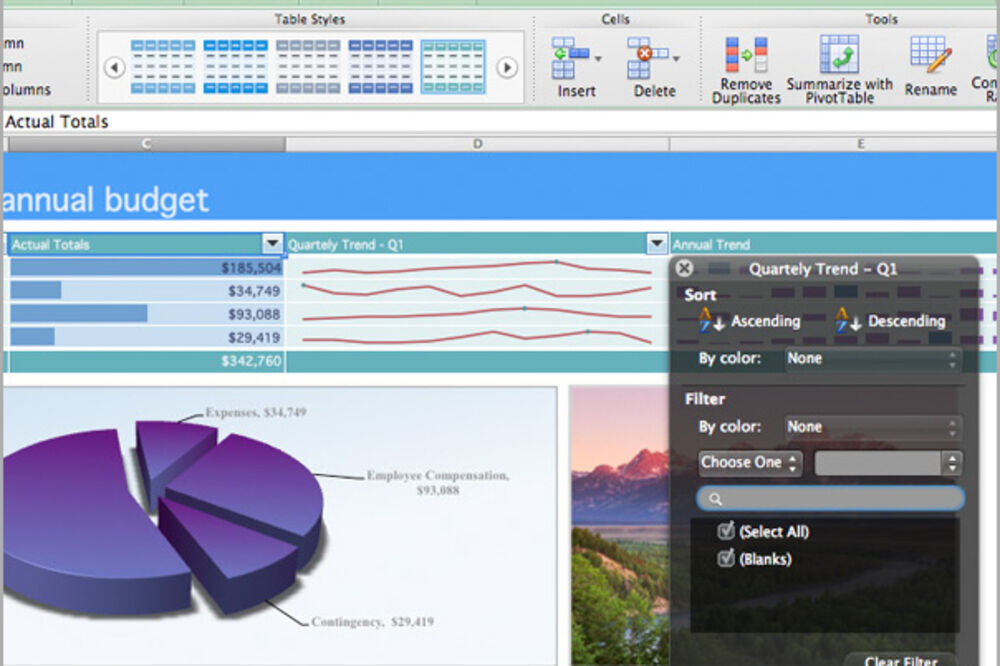This screenshot has width=1000, height=666.
Task: Open the Actual Totals column filter arrow
Action: coord(271,243)
